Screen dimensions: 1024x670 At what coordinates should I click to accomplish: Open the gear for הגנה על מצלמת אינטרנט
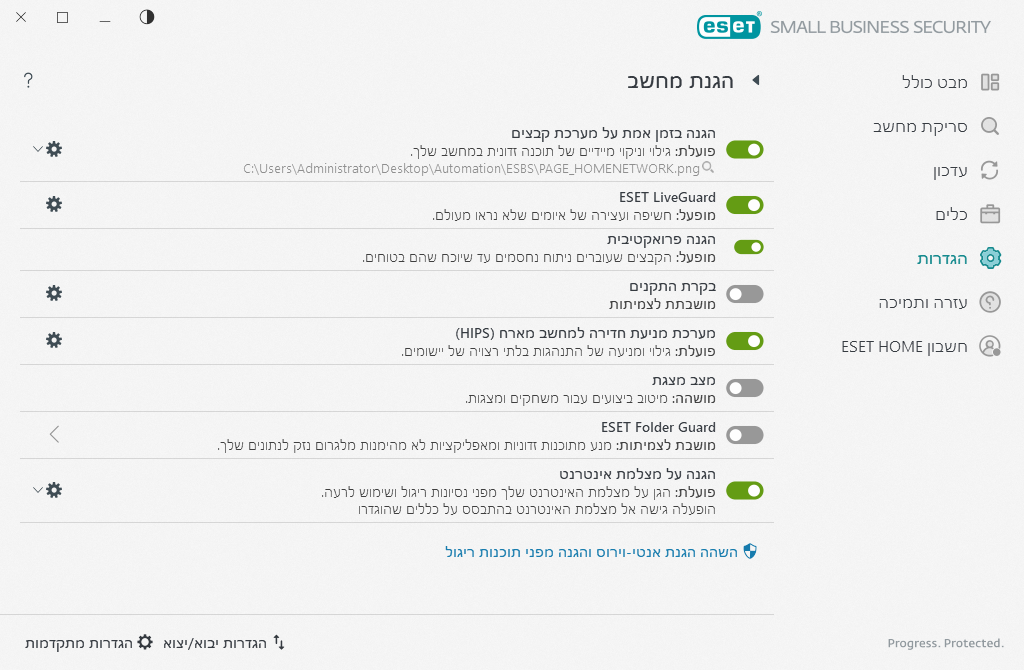54,490
